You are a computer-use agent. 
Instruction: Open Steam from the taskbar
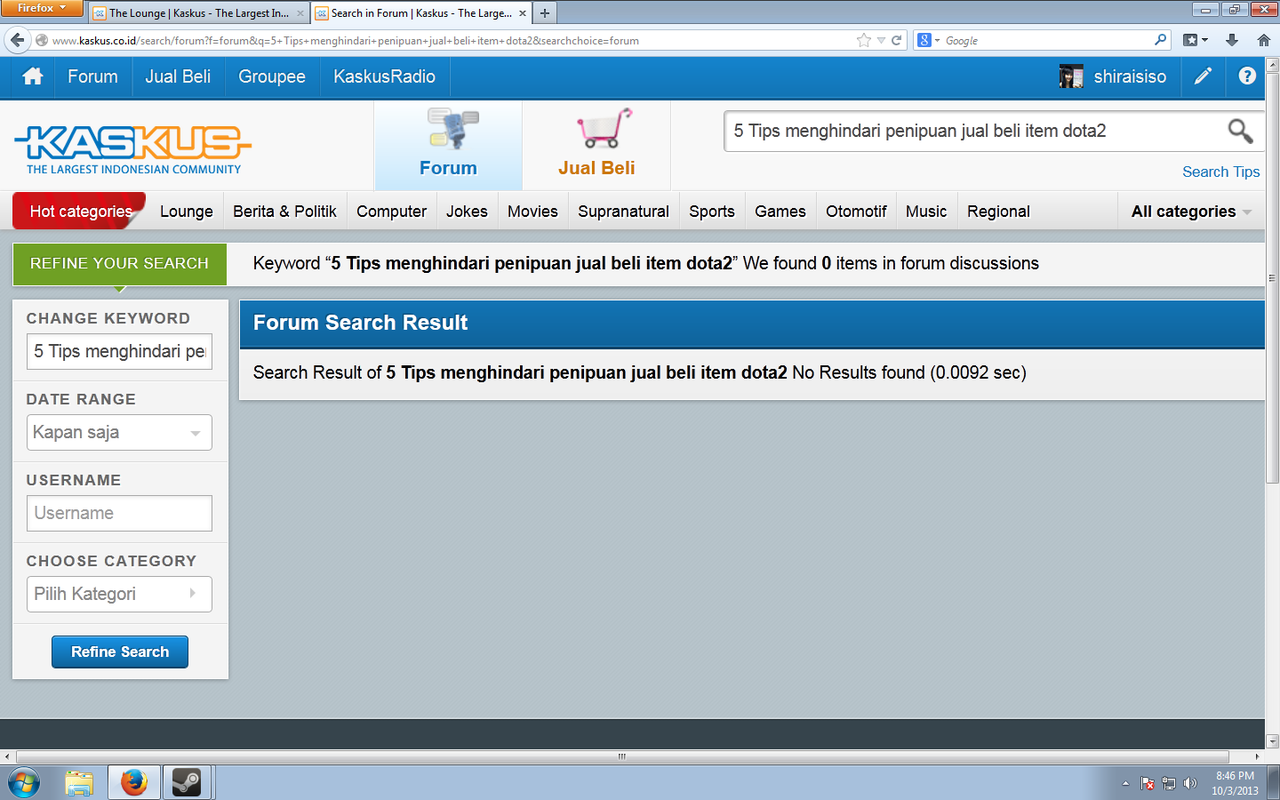click(x=186, y=782)
